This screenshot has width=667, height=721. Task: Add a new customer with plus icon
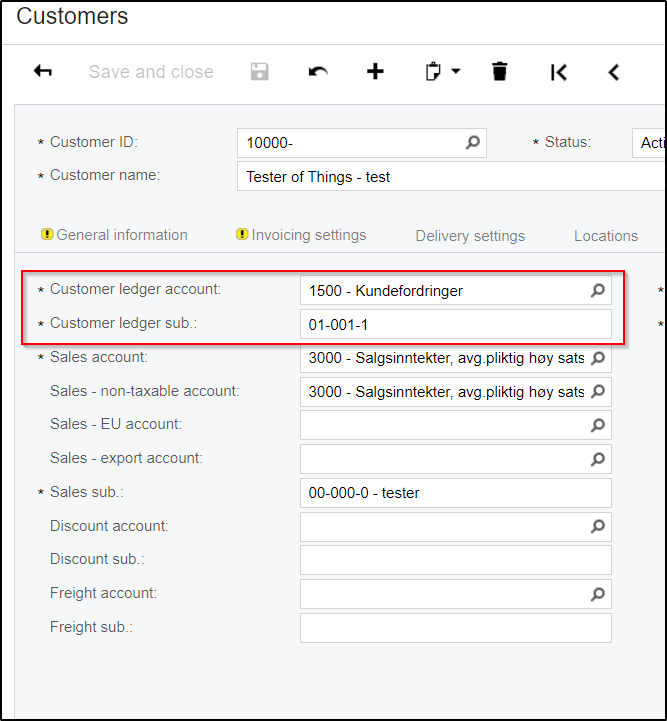375,72
